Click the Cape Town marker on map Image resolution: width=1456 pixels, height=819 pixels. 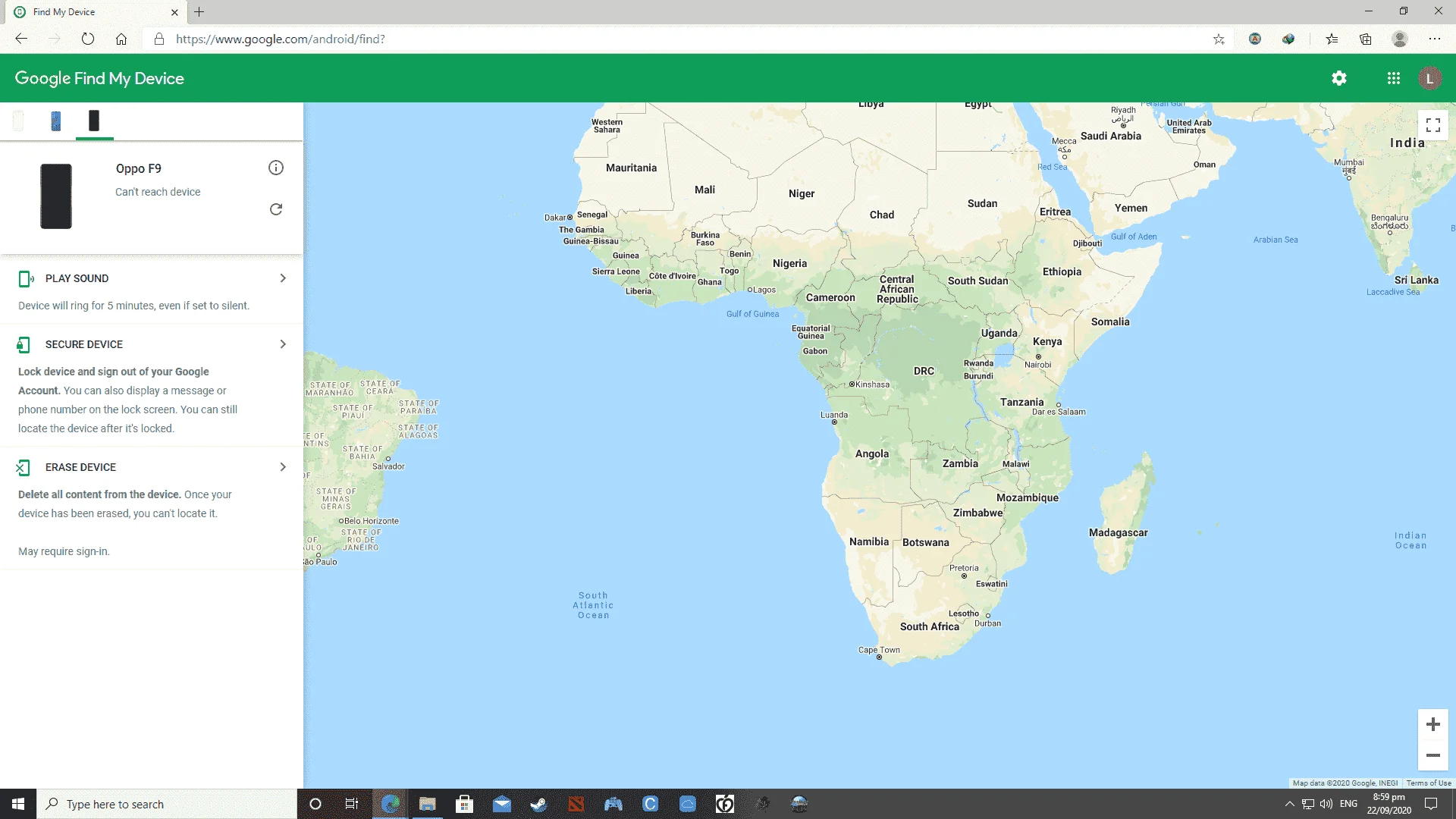point(879,657)
